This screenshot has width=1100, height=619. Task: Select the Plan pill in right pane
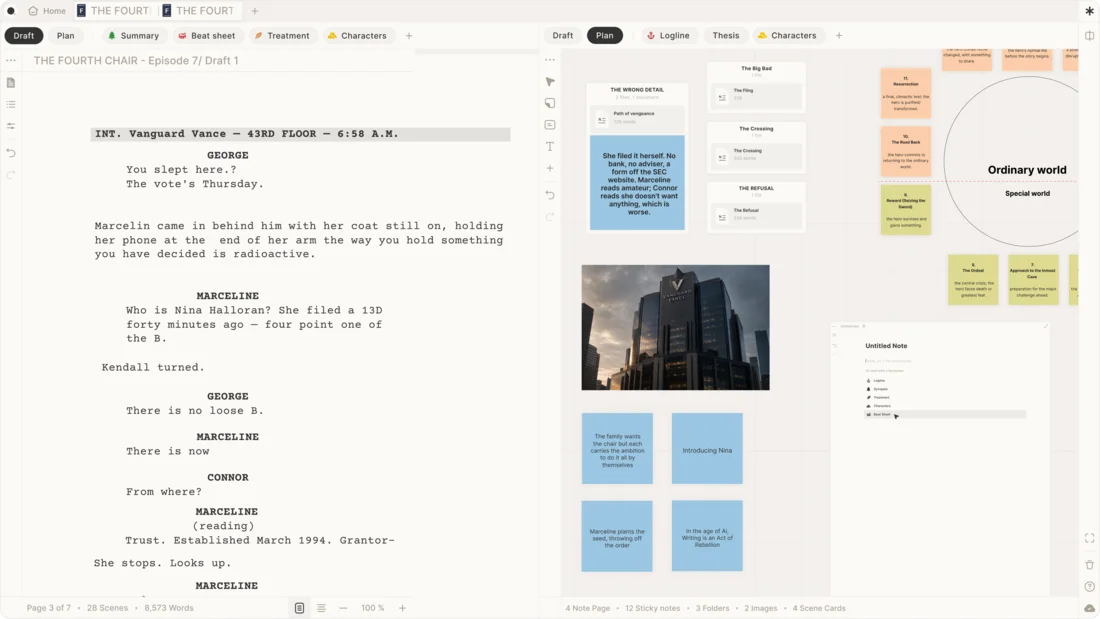605,35
